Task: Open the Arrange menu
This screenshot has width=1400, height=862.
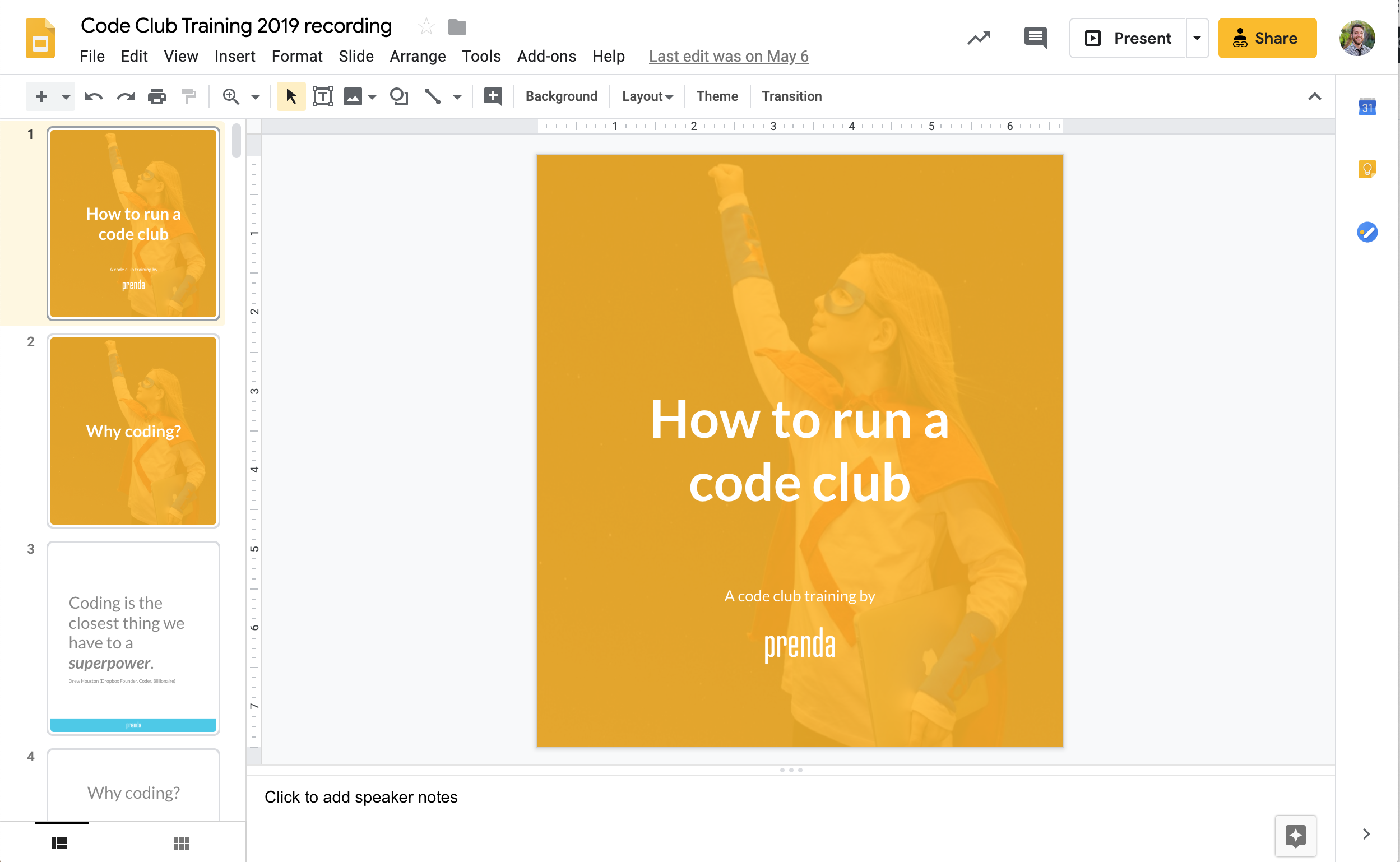Action: tap(418, 57)
